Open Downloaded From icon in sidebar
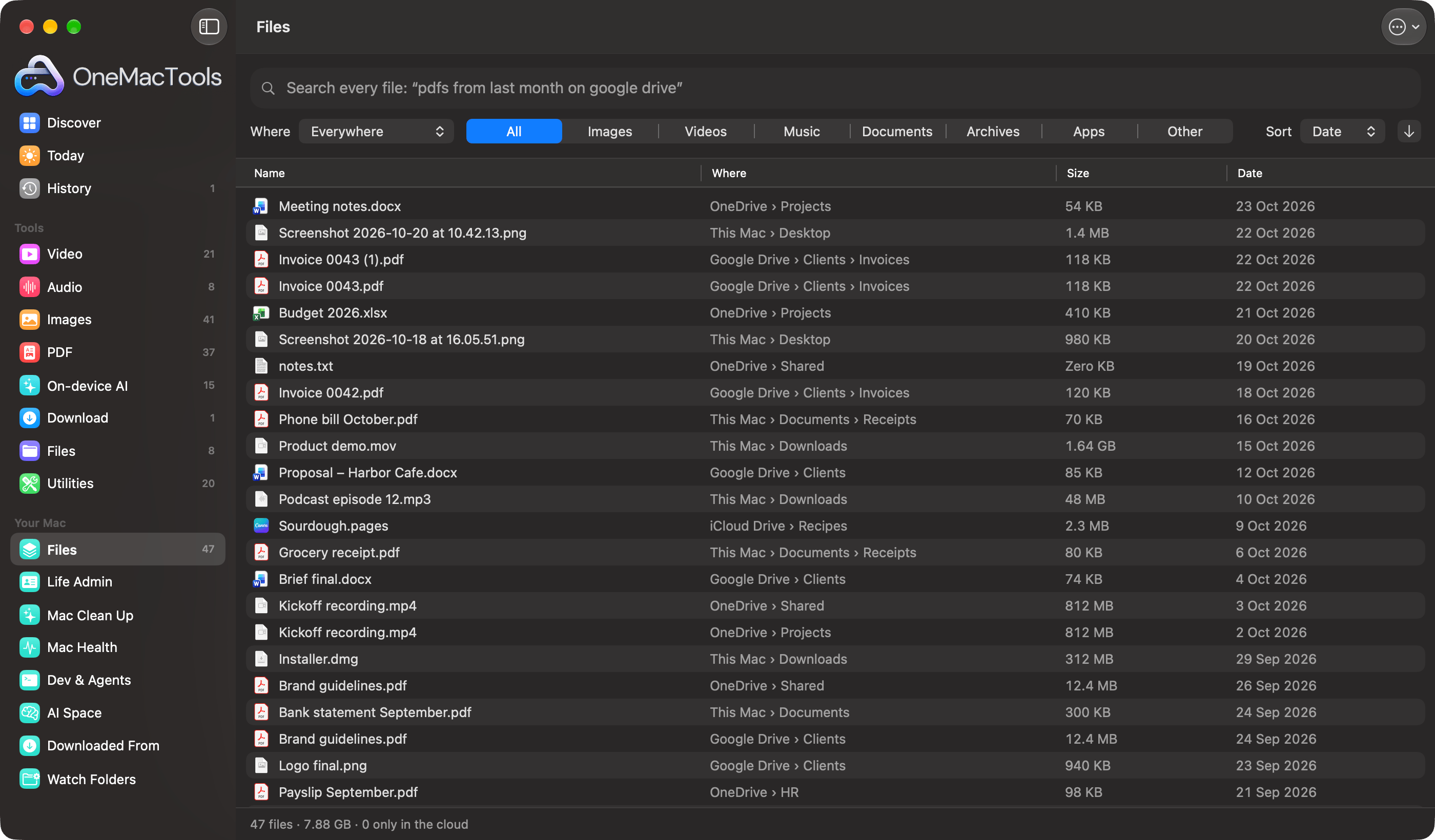Image resolution: width=1435 pixels, height=840 pixels. click(30, 746)
